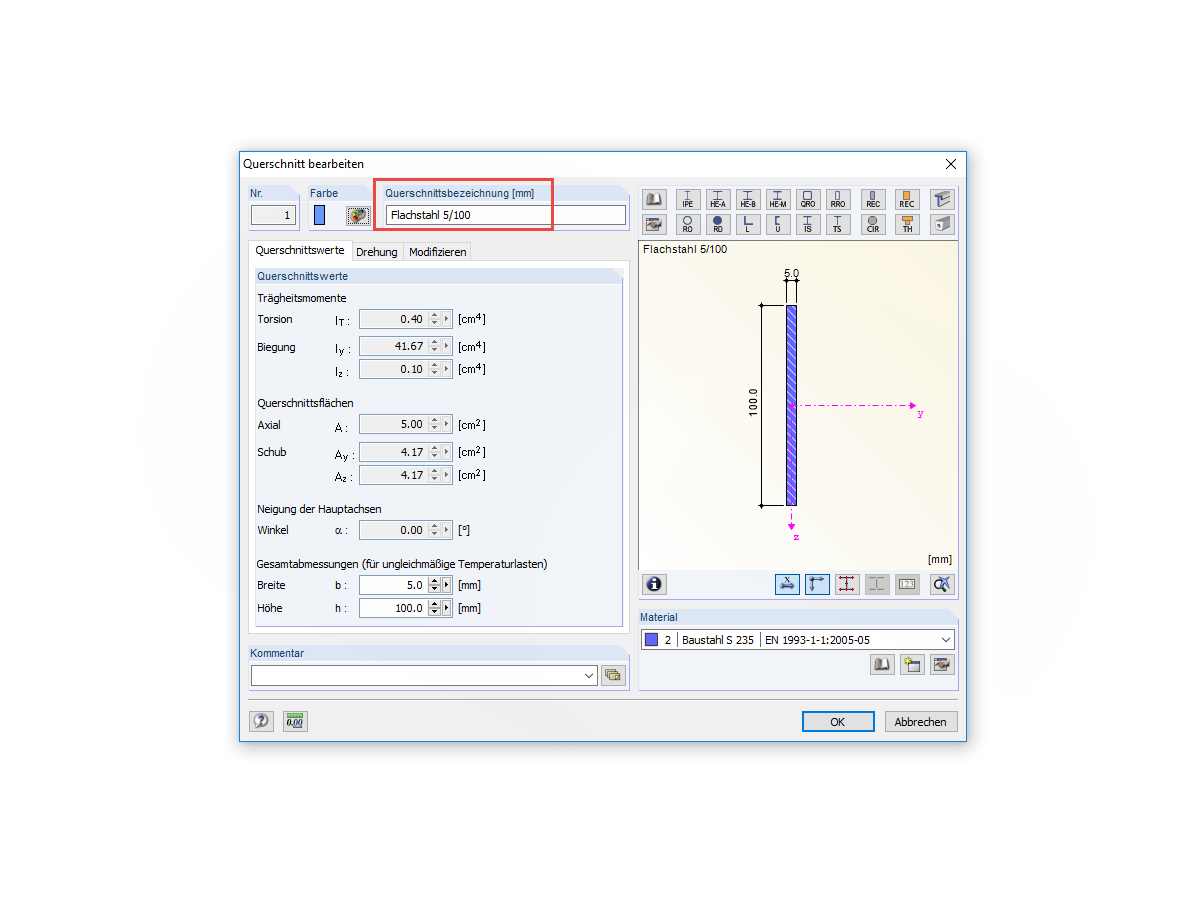Open the cross-section library book icon
Image resolution: width=1200 pixels, height=900 pixels.
(x=654, y=199)
